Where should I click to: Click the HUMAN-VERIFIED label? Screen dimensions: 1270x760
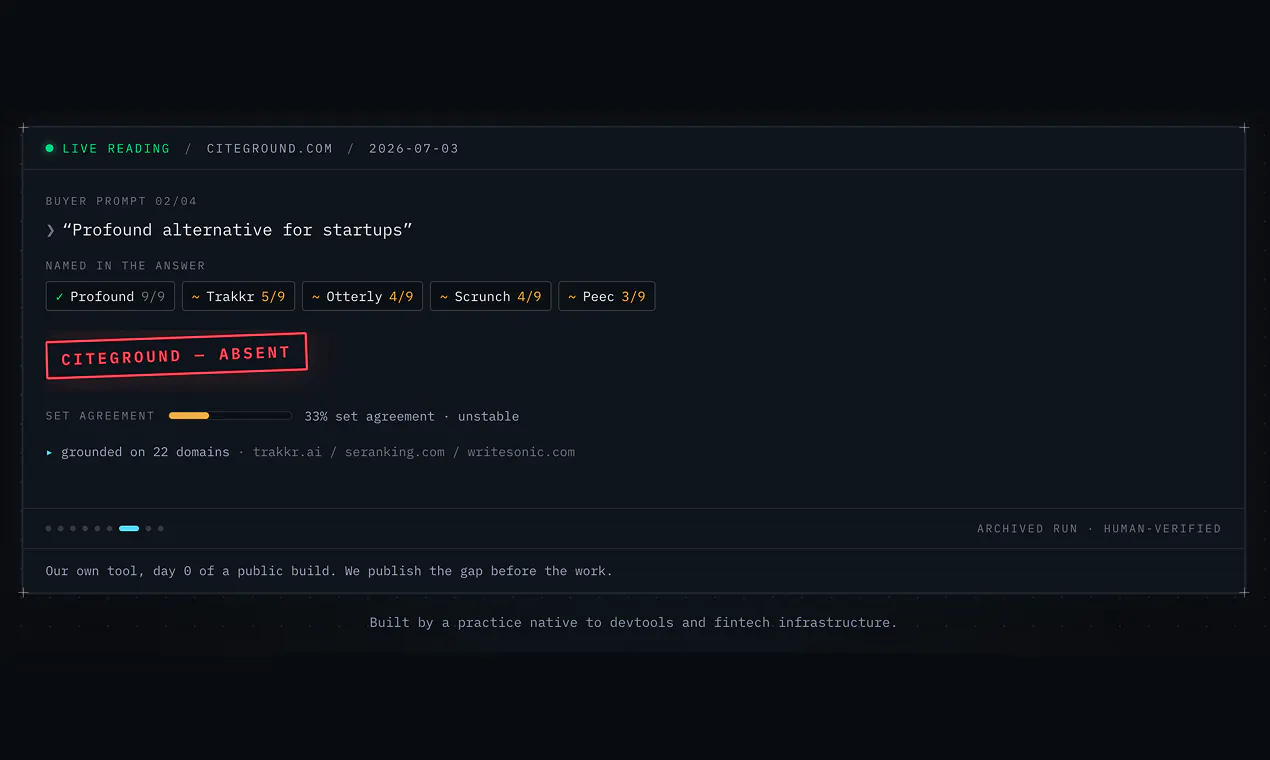(x=1162, y=528)
